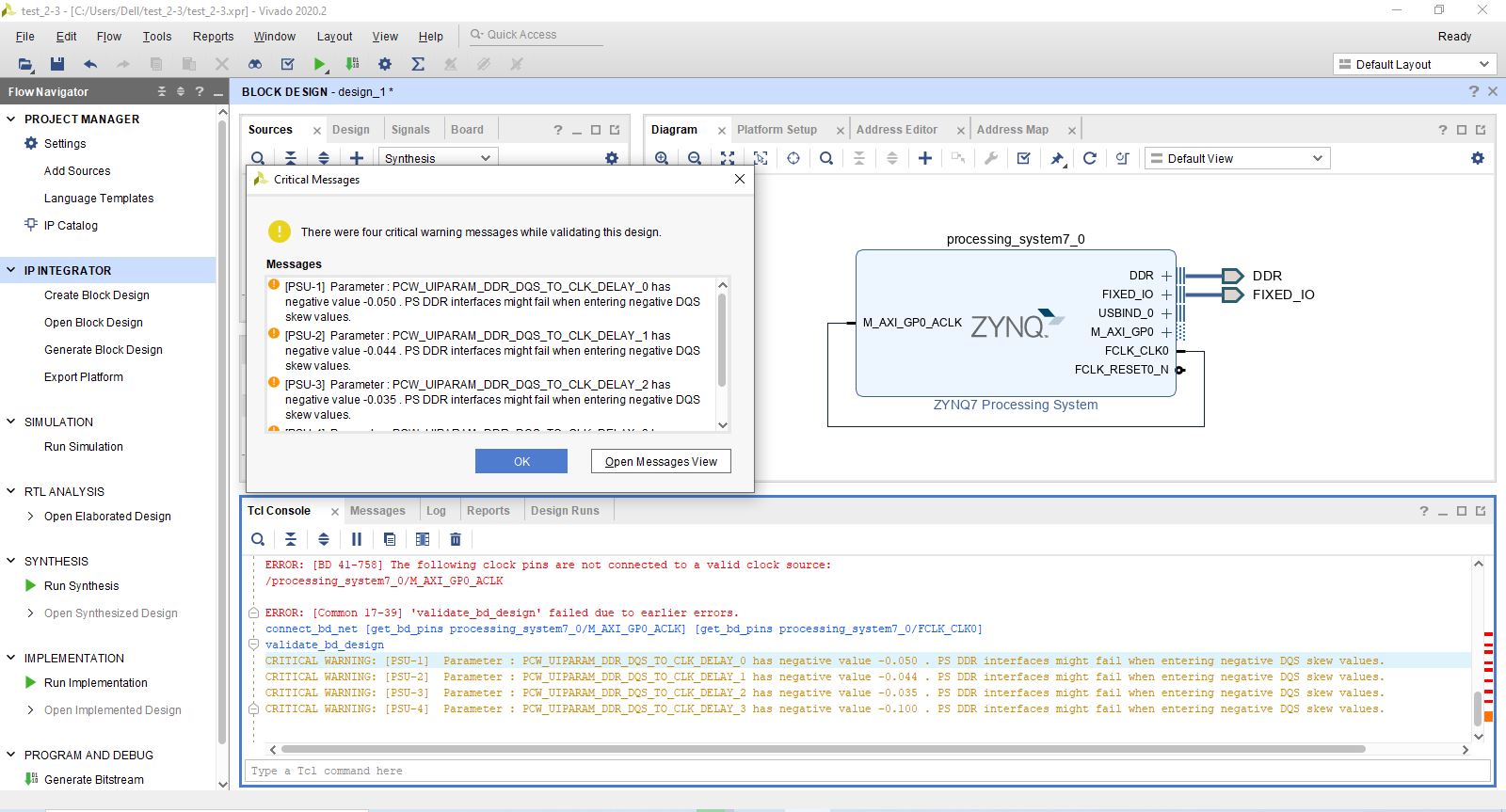
Task: Open Sources panel settings gear
Action: click(612, 158)
